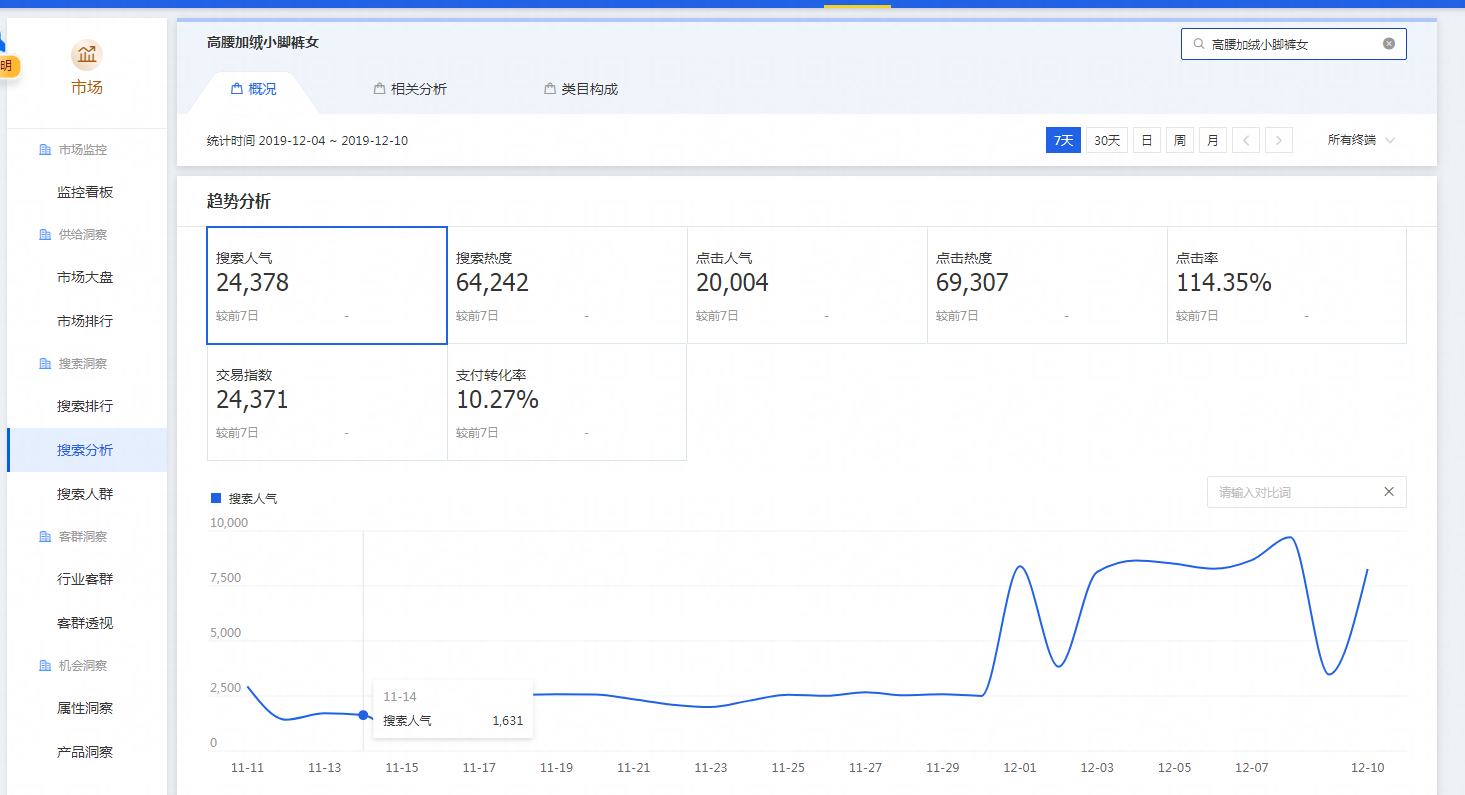Clear the search box with the X icon
Viewport: 1465px width, 795px height.
pyautogui.click(x=1388, y=44)
